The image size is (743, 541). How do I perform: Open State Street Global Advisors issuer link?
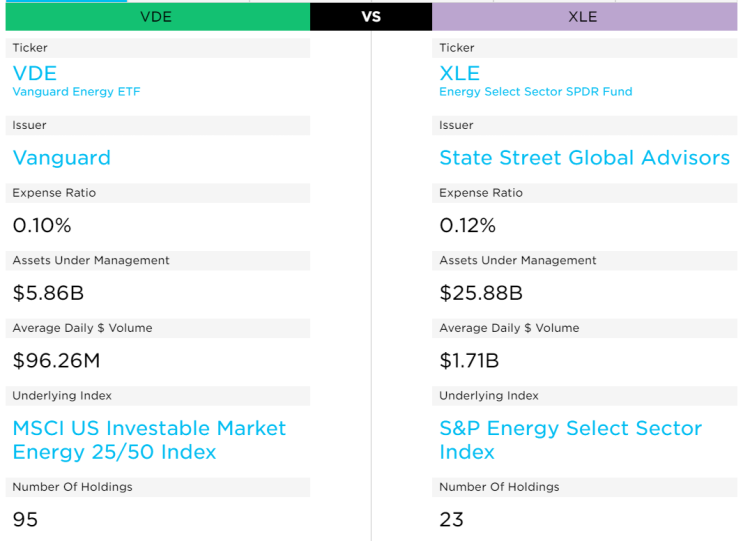tap(585, 158)
